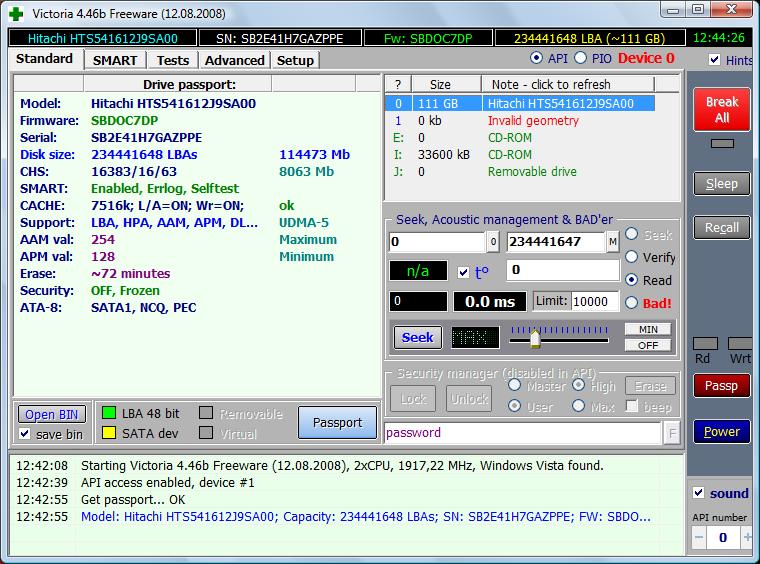Select the Read radio option
This screenshot has width=760, height=564.
631,280
